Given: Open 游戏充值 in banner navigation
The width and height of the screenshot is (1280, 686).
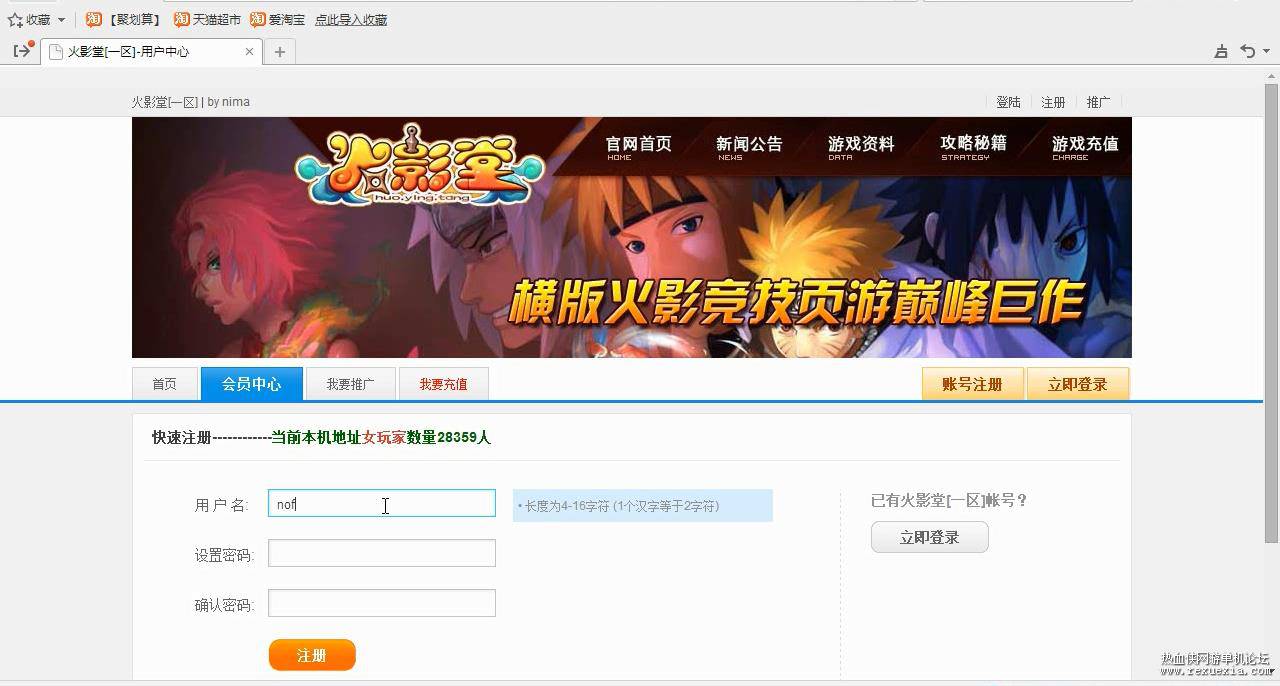Looking at the screenshot, I should (1085, 148).
